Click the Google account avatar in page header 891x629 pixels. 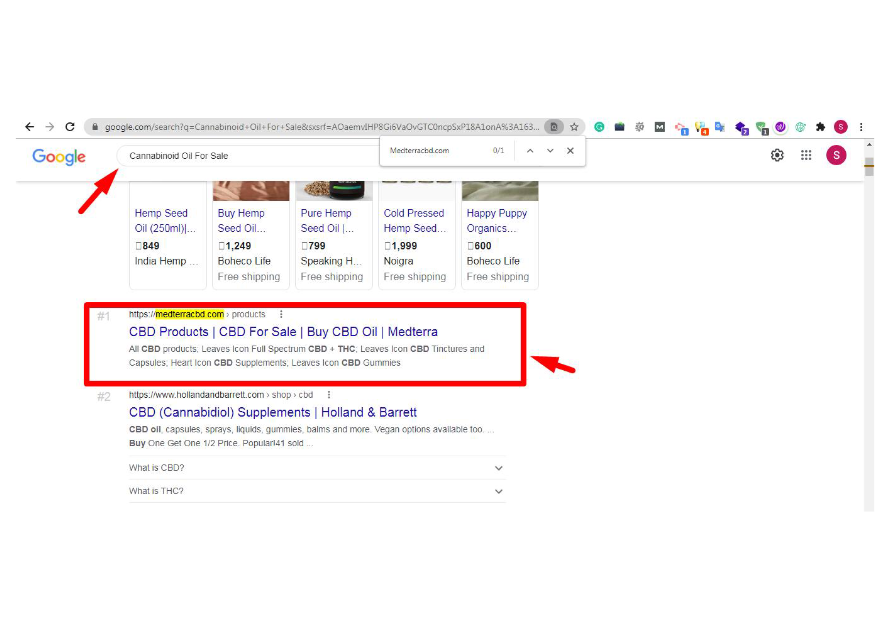point(836,155)
